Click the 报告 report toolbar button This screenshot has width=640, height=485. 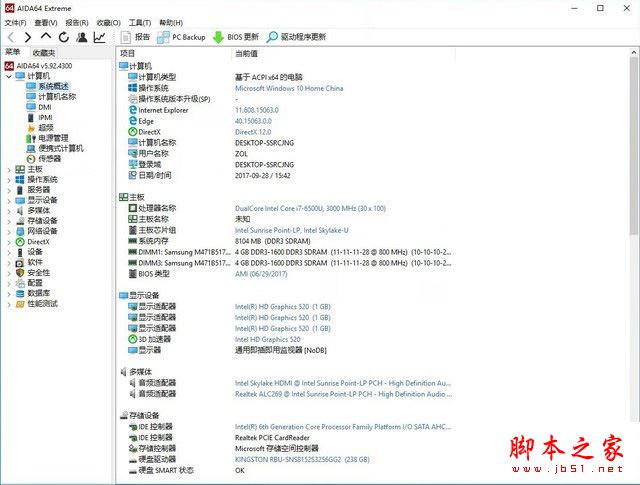[x=136, y=37]
